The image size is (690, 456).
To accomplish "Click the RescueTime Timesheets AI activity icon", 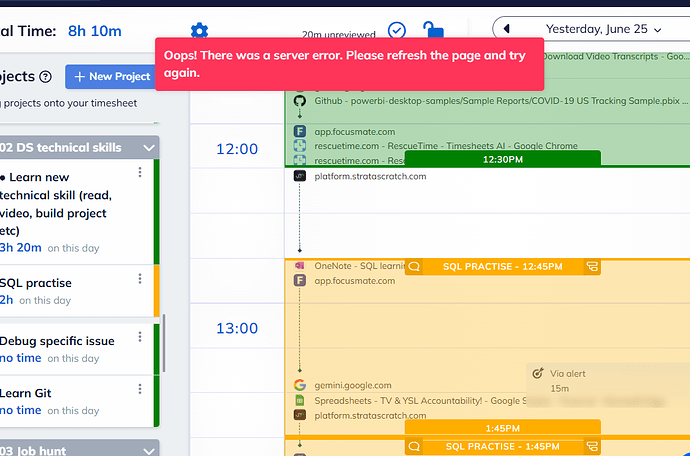I will 300,145.
